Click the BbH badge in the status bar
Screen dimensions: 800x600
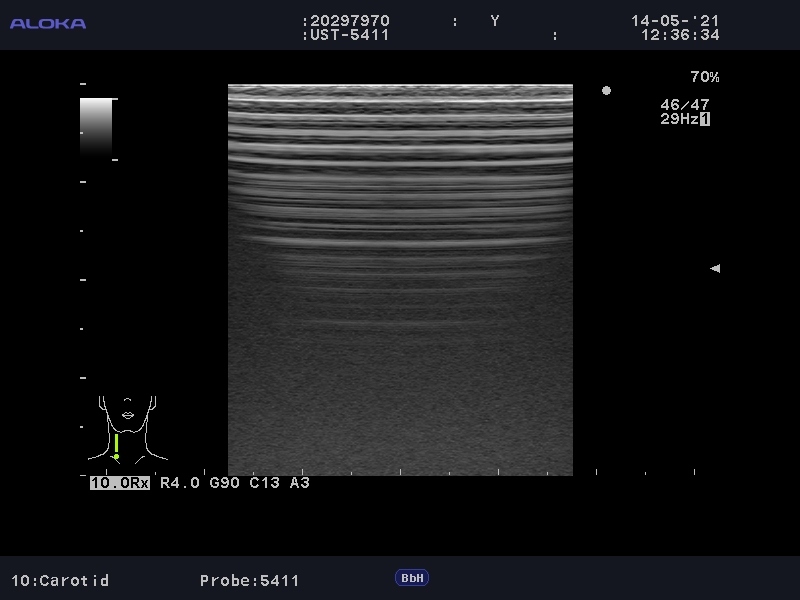tap(412, 578)
